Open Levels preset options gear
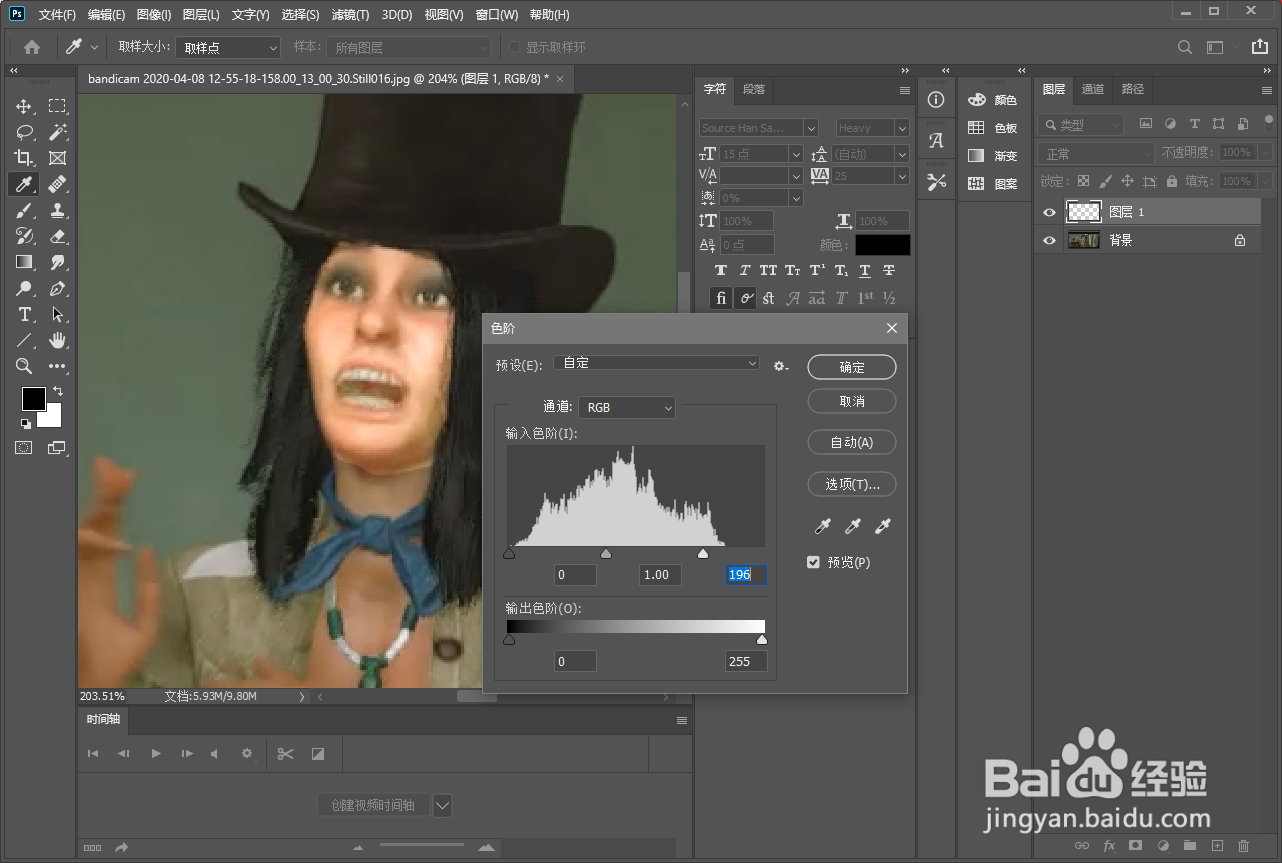Image resolution: width=1282 pixels, height=863 pixels. (780, 366)
